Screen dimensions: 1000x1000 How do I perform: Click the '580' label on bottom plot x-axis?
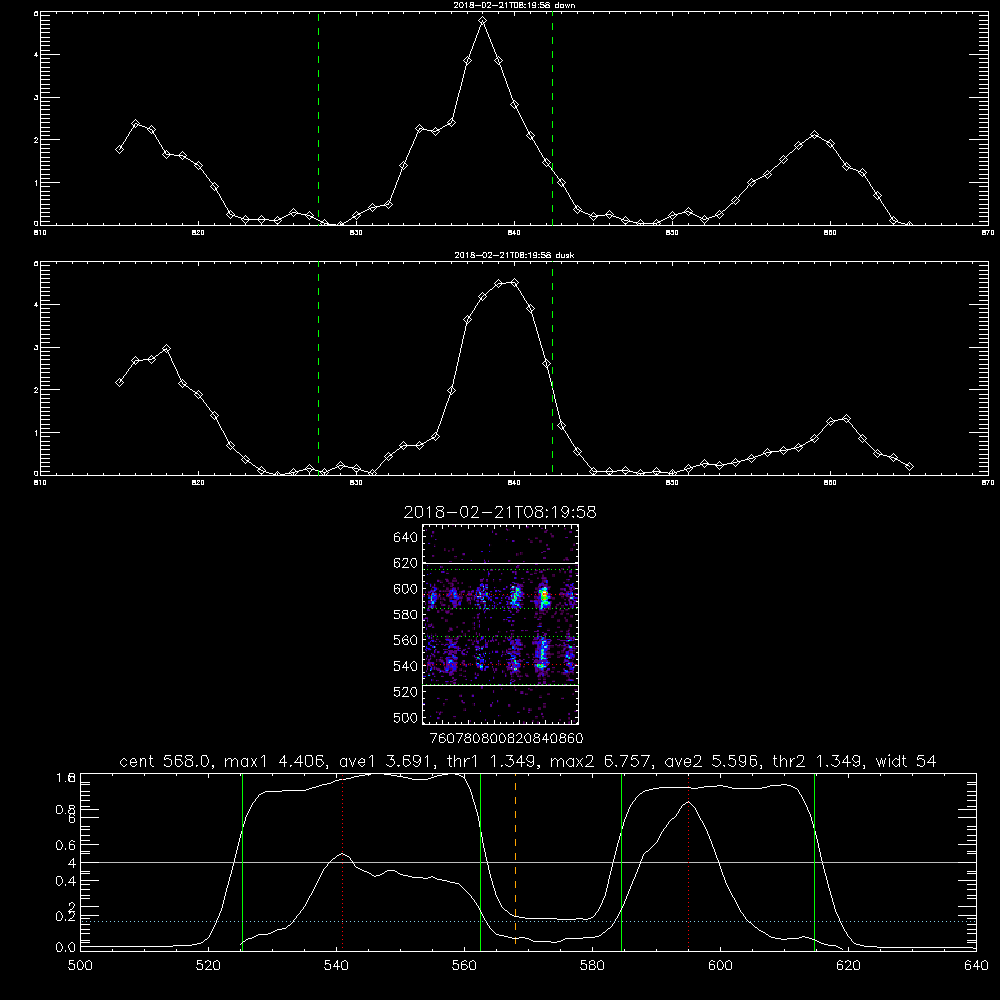click(x=592, y=966)
